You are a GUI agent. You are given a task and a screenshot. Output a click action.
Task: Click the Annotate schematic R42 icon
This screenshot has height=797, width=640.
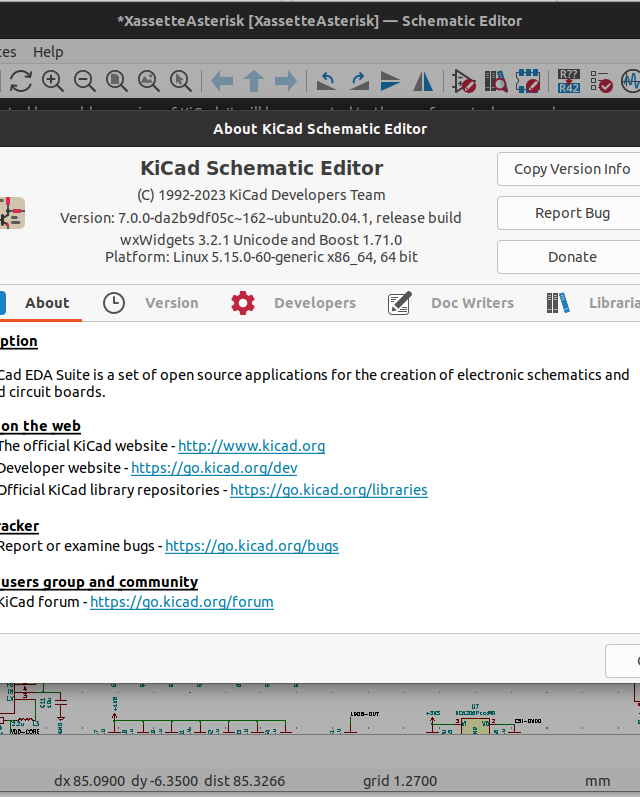pos(568,81)
